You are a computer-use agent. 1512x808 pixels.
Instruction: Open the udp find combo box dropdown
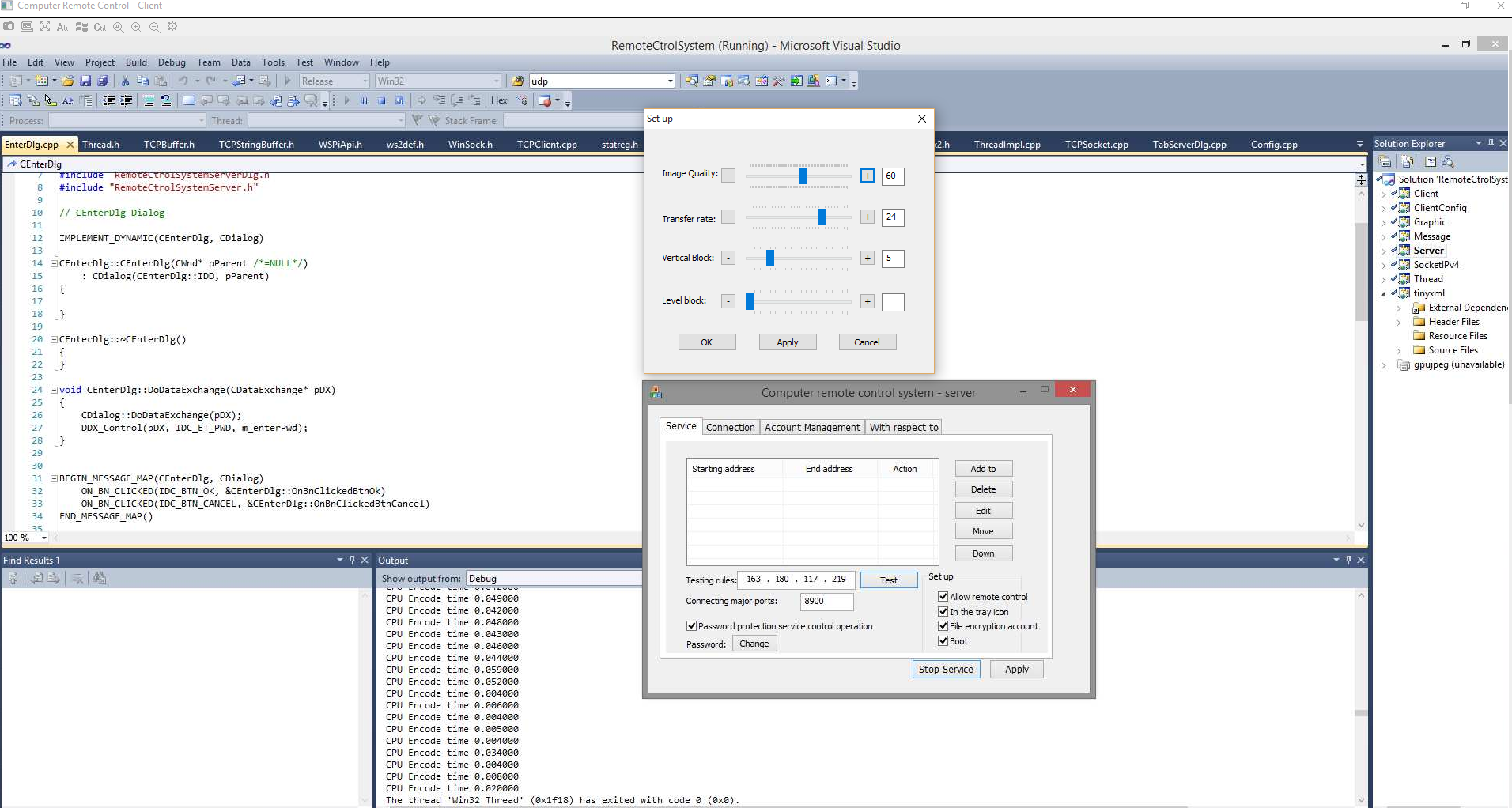[x=670, y=81]
